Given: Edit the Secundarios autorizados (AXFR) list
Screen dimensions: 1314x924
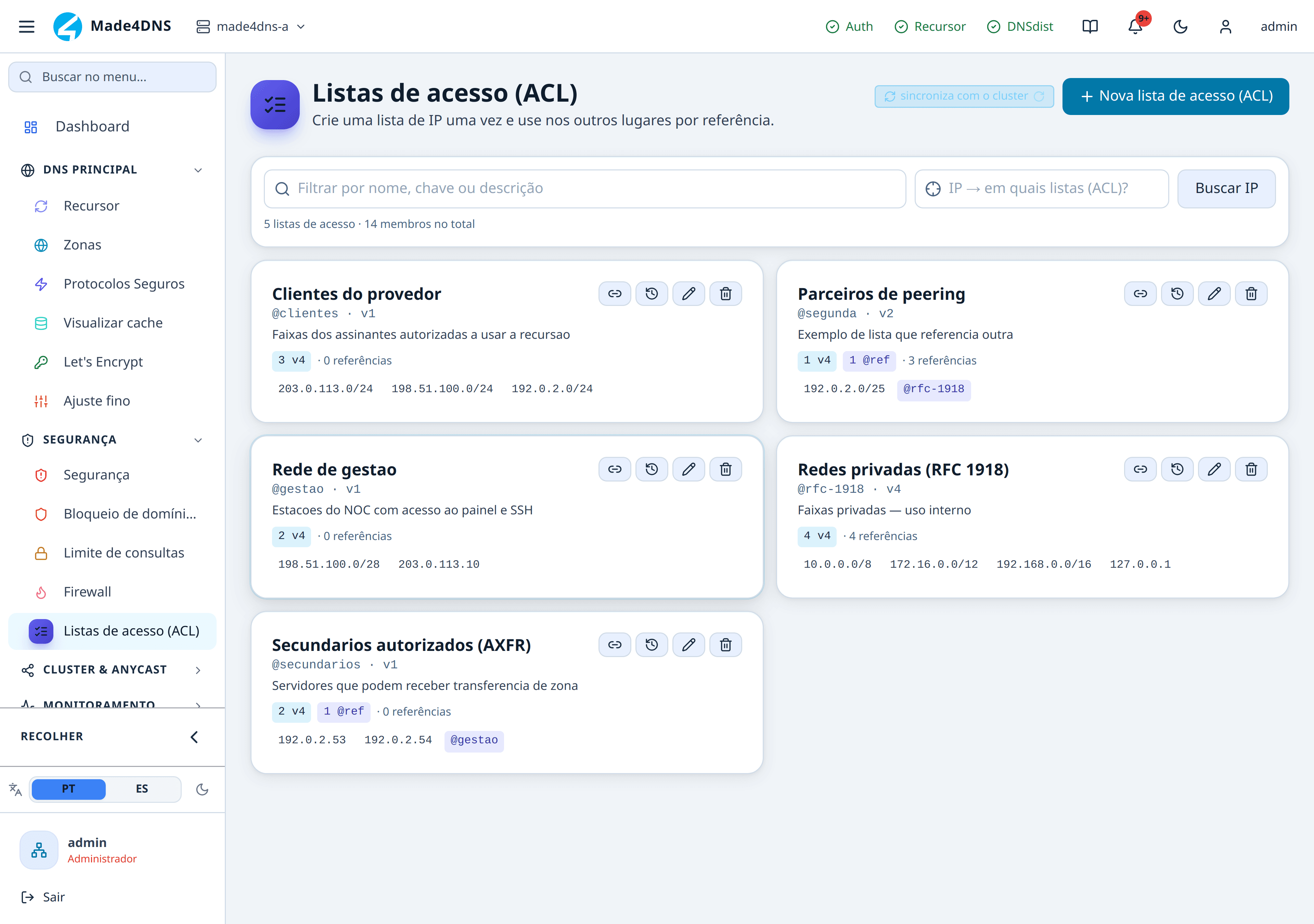Looking at the screenshot, I should click(x=688, y=645).
